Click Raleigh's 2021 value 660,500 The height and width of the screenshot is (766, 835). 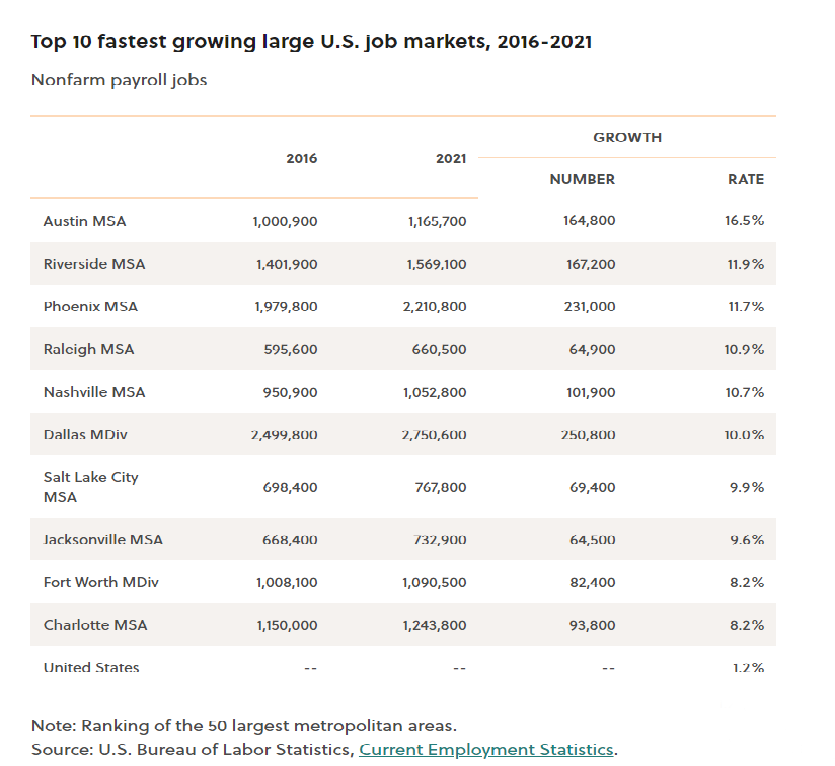point(439,349)
